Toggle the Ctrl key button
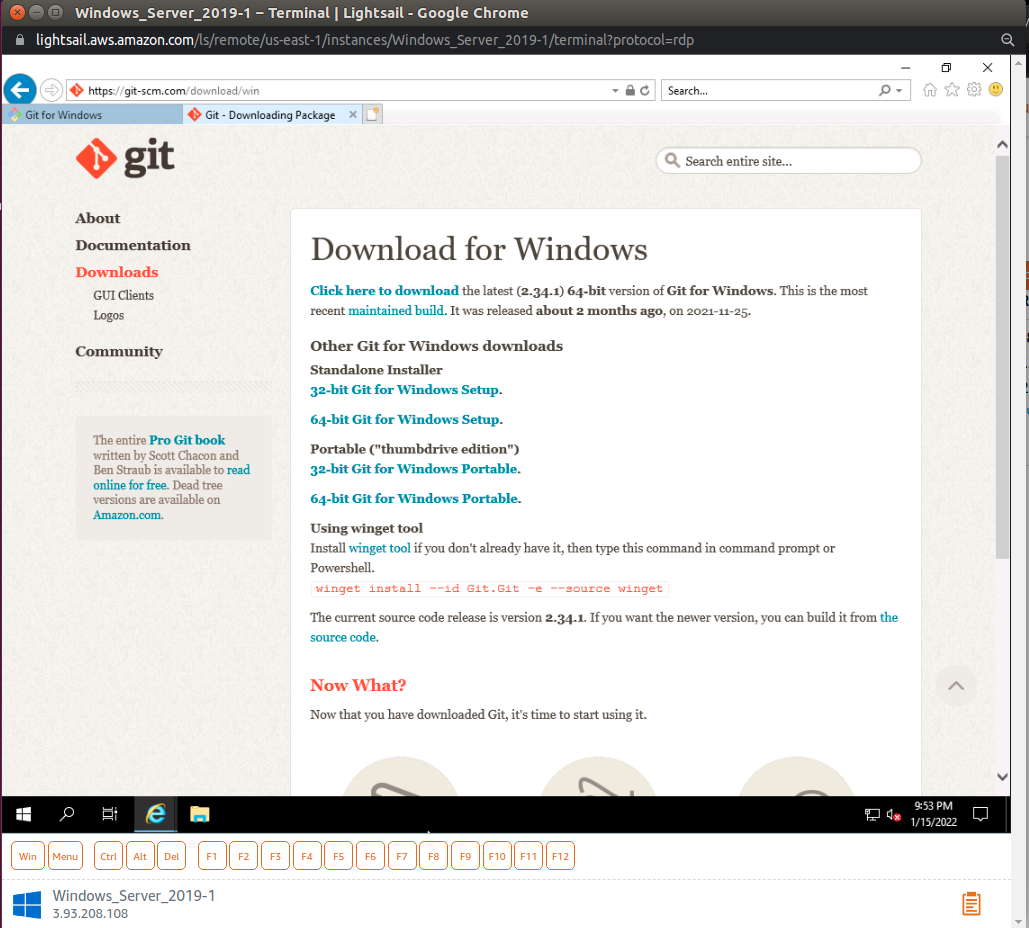Screen dimensions: 1029x928 coord(108,856)
